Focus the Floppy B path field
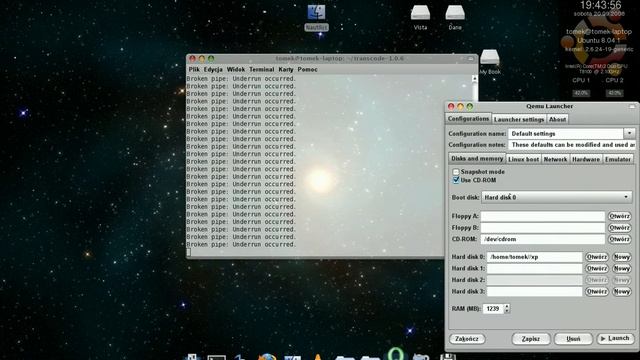The image size is (640, 360). point(542,227)
